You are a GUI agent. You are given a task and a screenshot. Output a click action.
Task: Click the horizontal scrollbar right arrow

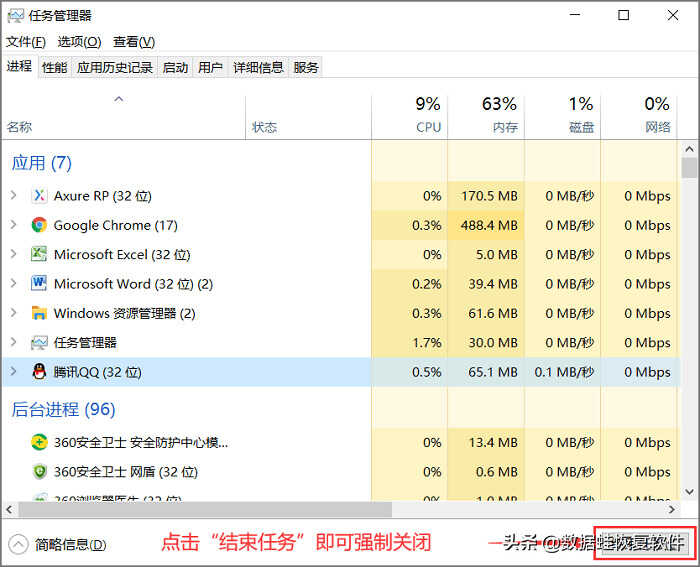coord(672,509)
